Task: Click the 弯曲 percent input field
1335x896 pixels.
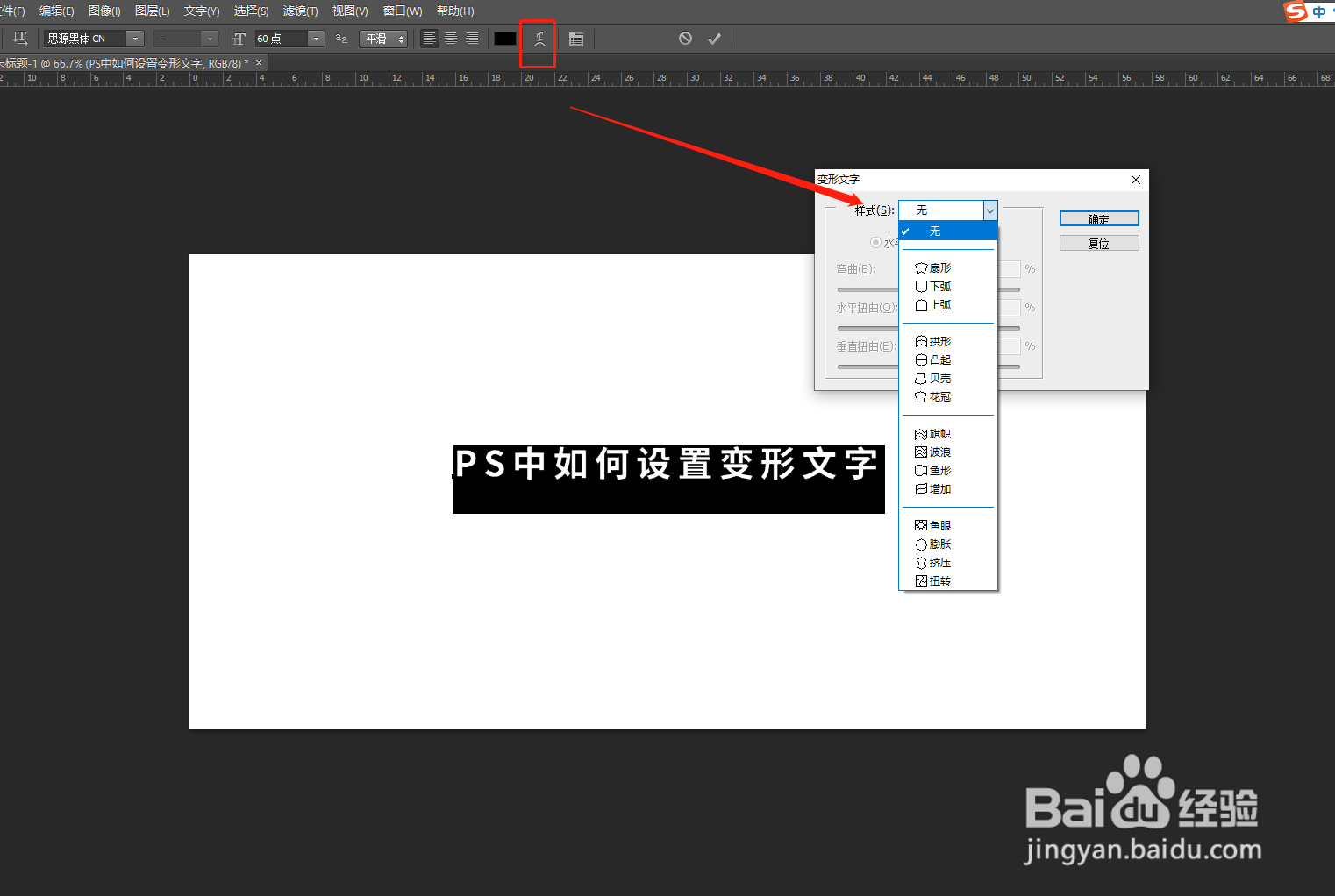Action: click(1009, 269)
